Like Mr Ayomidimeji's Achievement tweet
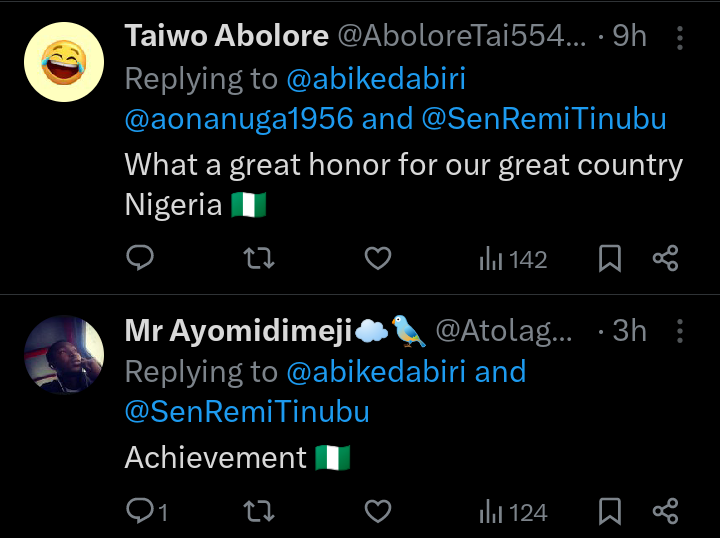Image resolution: width=720 pixels, height=538 pixels. 377,513
